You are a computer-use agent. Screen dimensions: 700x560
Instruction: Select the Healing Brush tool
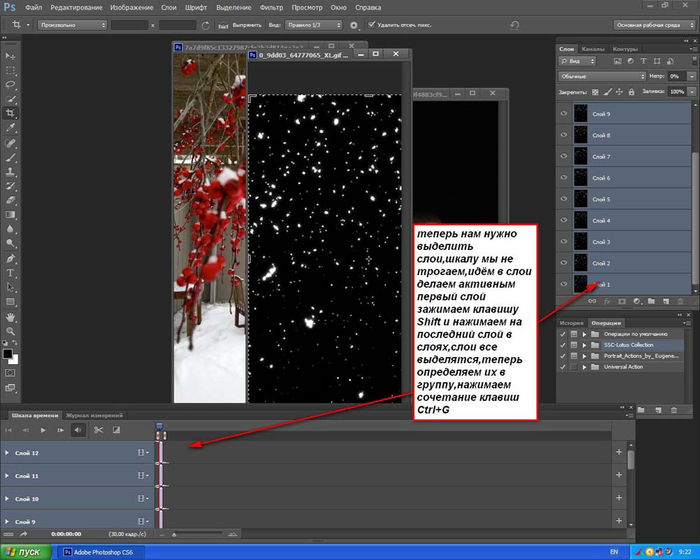click(10, 143)
